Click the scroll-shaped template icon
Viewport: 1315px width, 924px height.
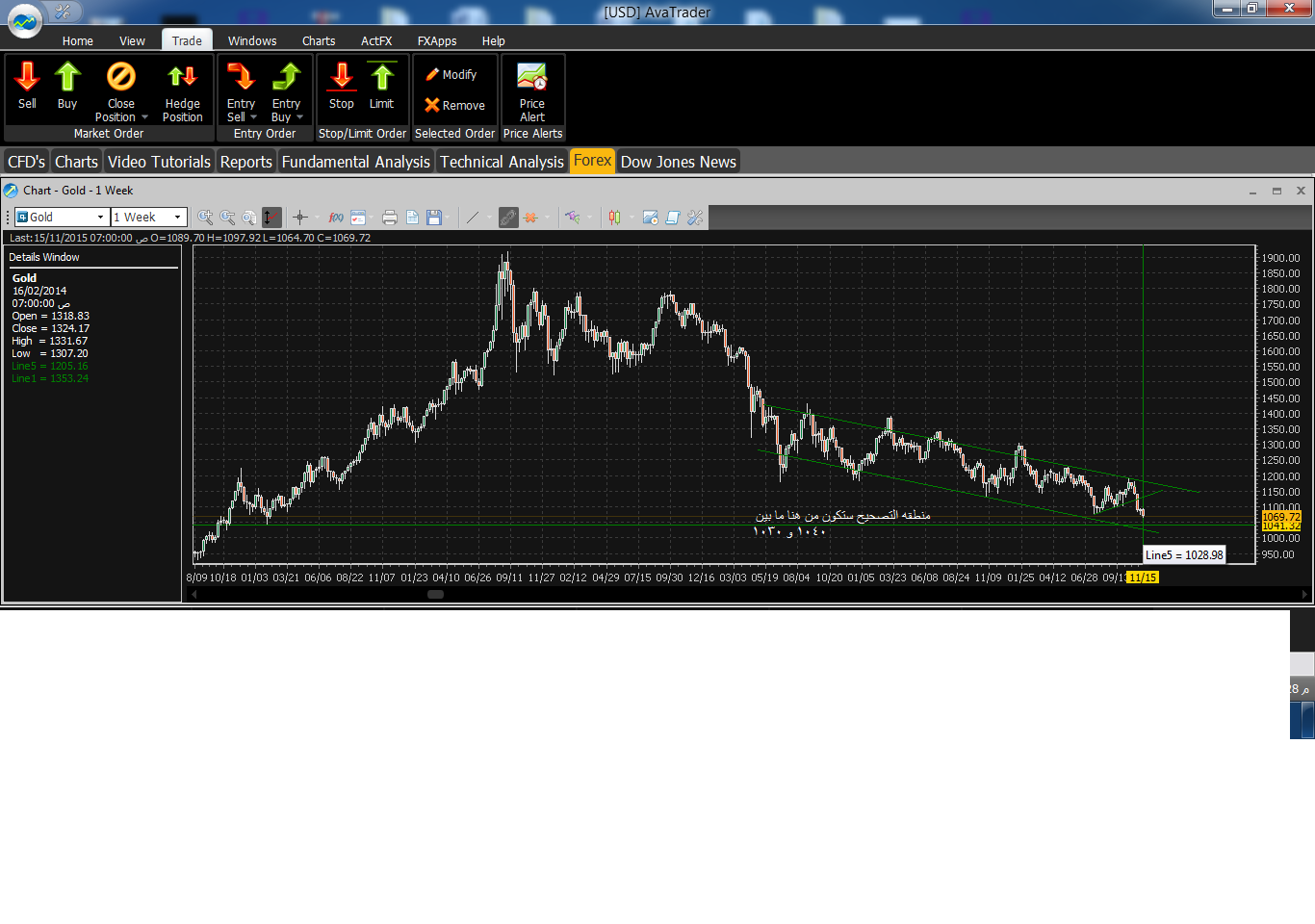[673, 218]
